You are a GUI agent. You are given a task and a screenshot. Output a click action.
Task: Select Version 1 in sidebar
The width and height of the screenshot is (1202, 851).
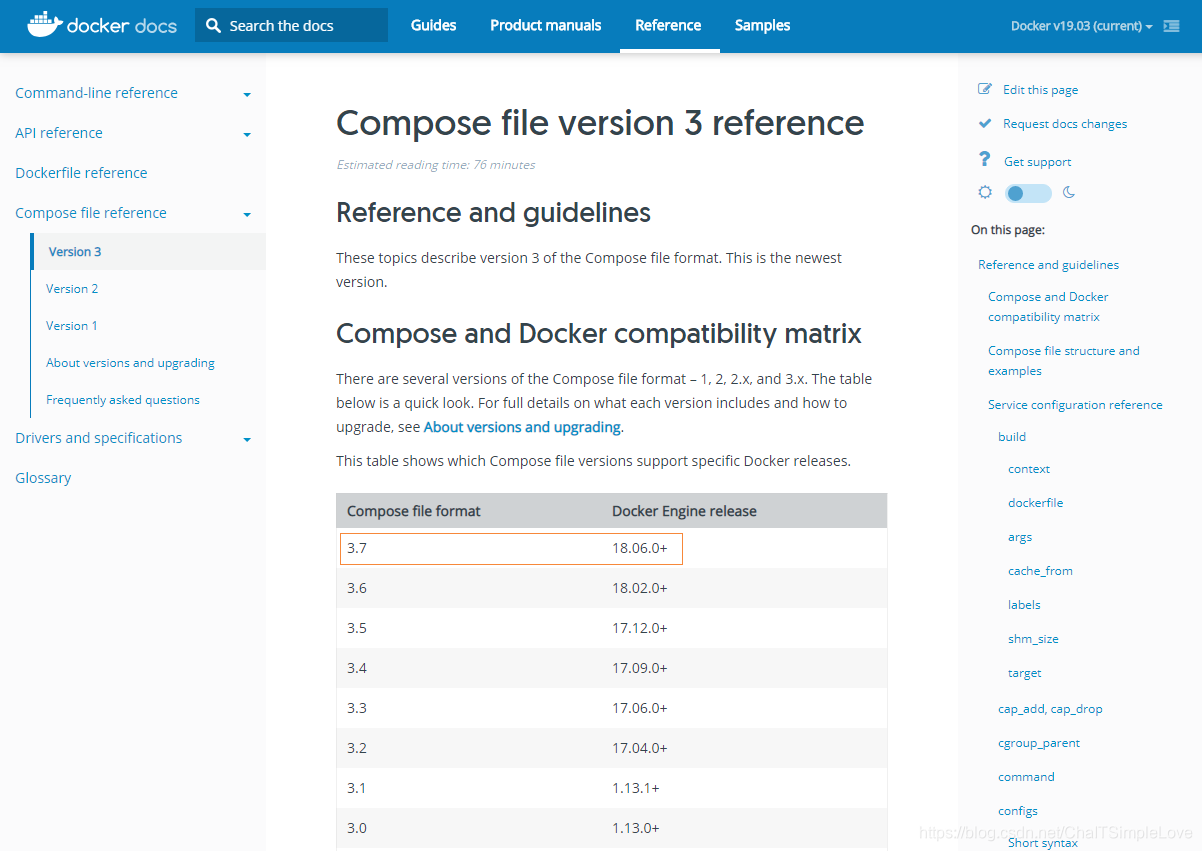(x=72, y=326)
